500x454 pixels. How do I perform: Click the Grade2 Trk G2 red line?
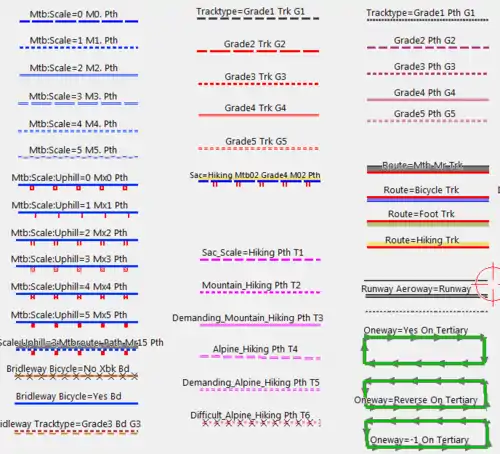click(258, 51)
